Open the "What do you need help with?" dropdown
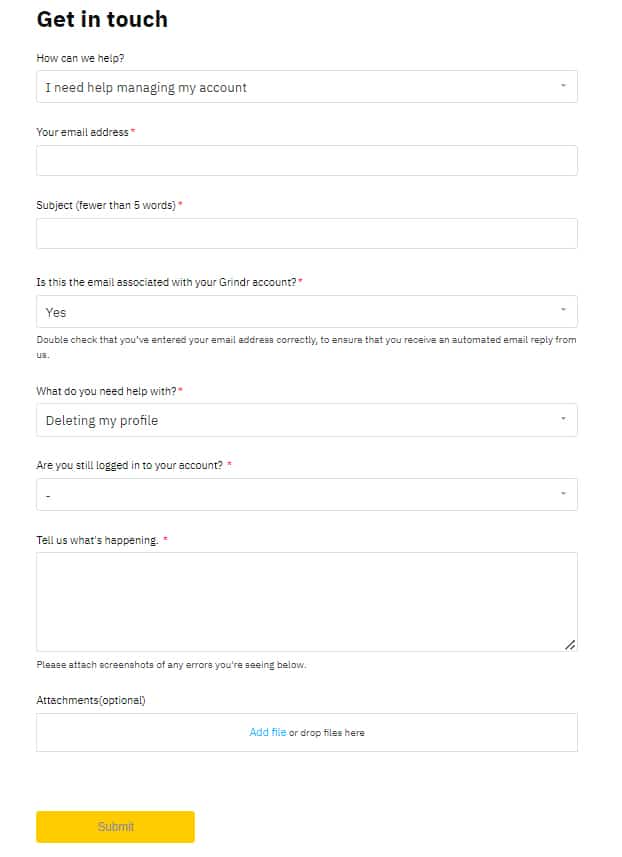 point(306,419)
